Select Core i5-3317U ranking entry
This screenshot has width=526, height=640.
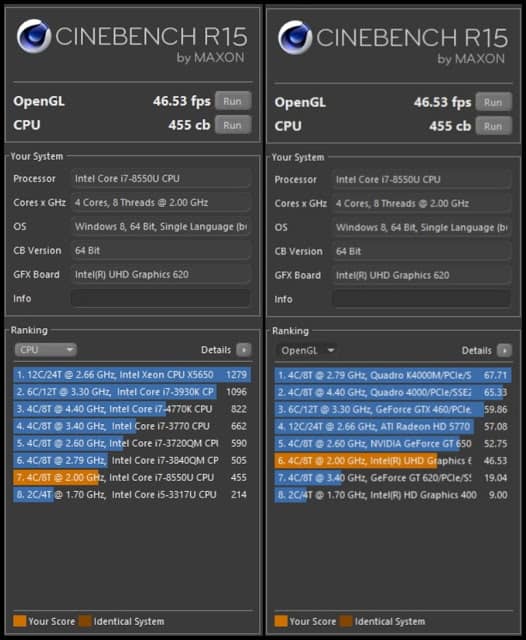click(x=132, y=495)
